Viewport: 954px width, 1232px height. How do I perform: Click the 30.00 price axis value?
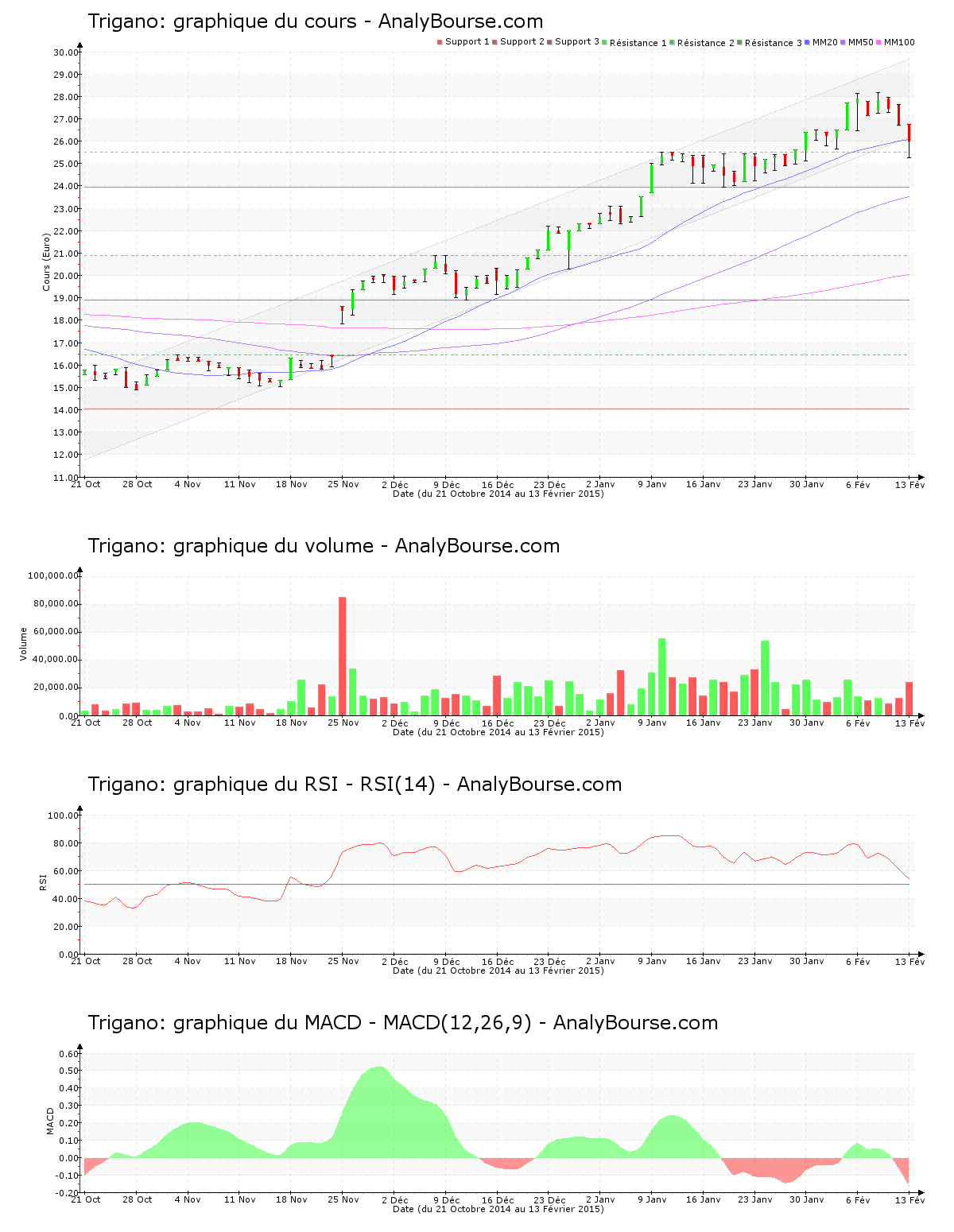click(66, 52)
